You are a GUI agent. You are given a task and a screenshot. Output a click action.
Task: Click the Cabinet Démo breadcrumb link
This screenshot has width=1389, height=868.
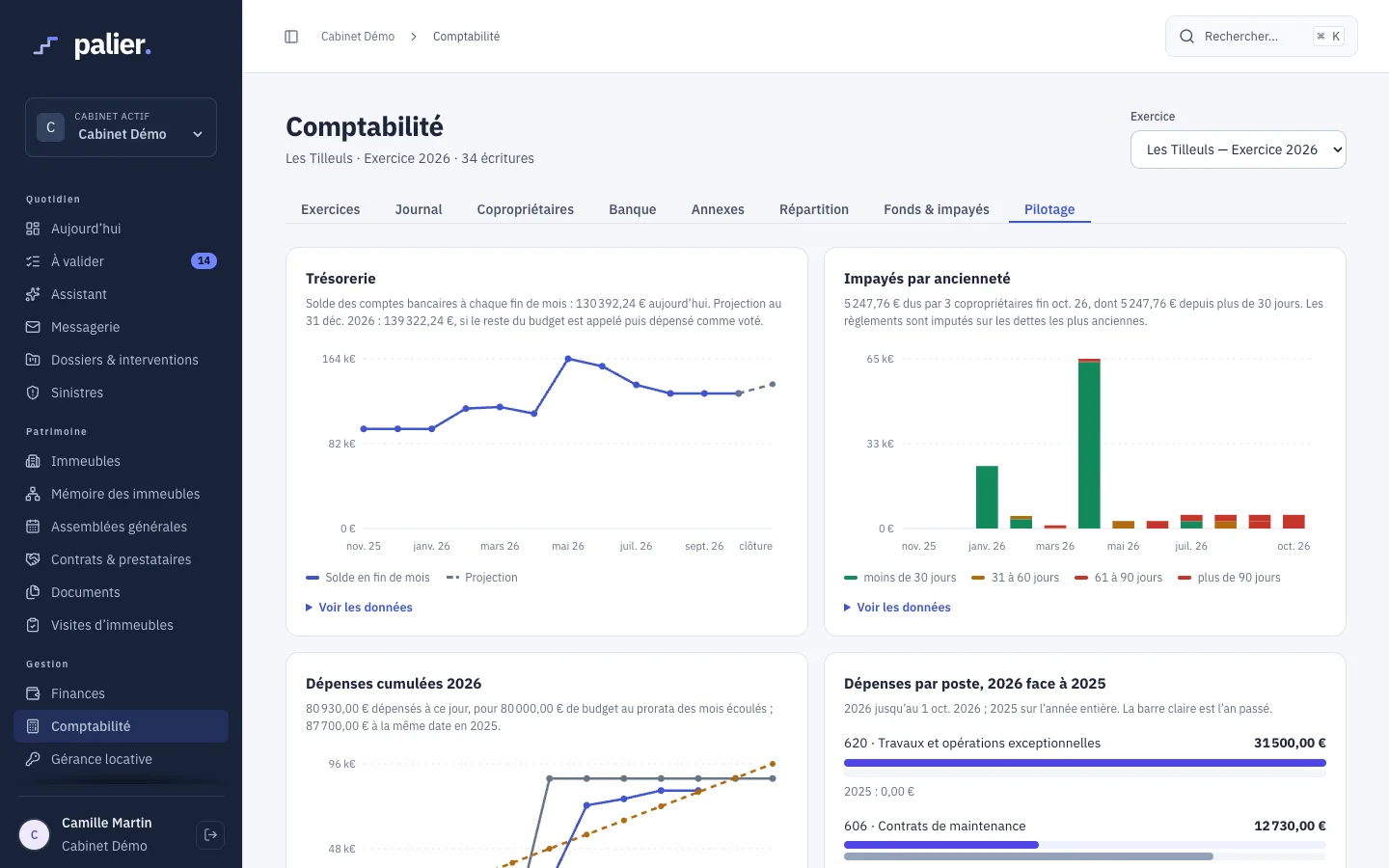point(358,37)
